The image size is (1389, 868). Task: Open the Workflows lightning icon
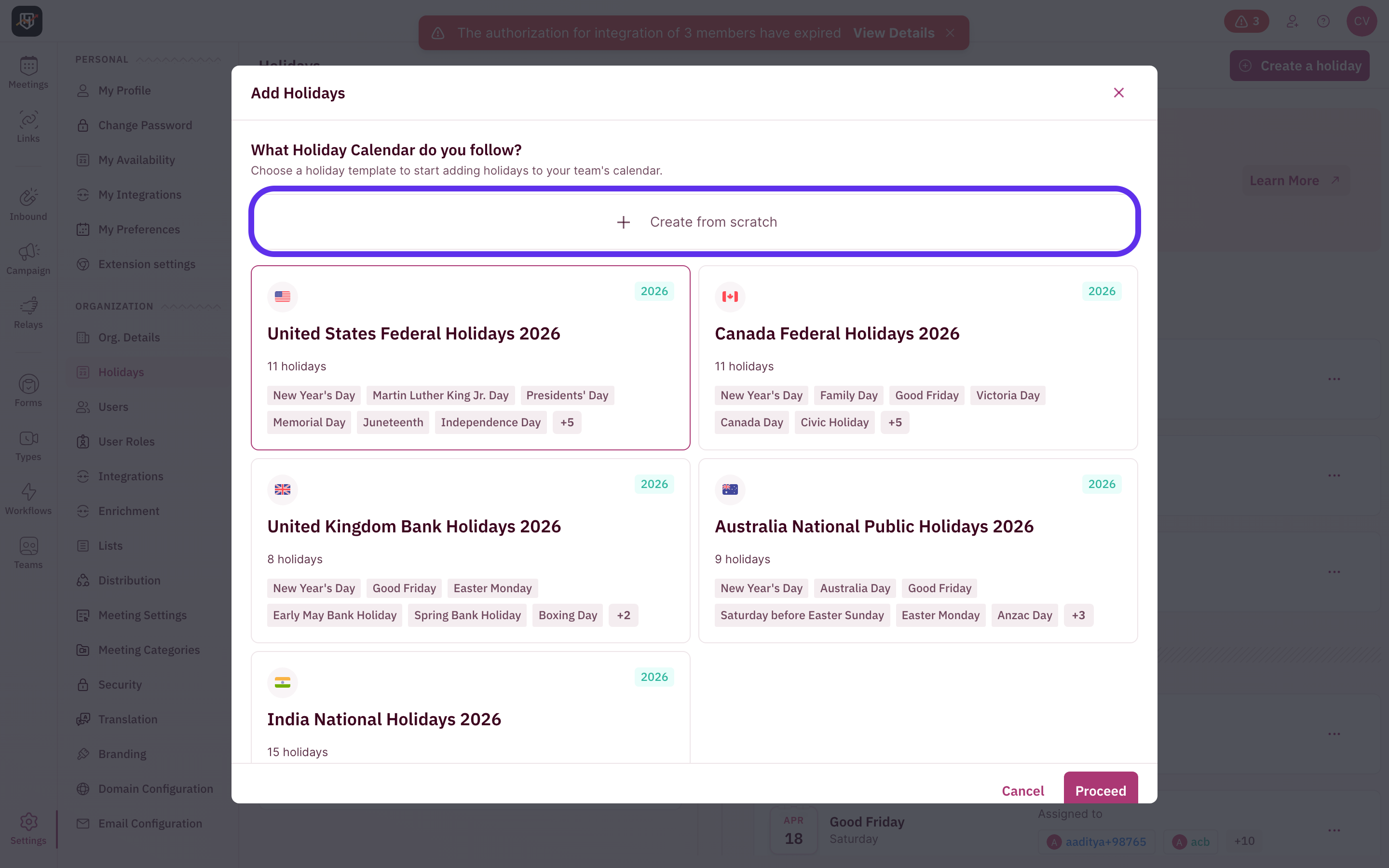coord(28,498)
